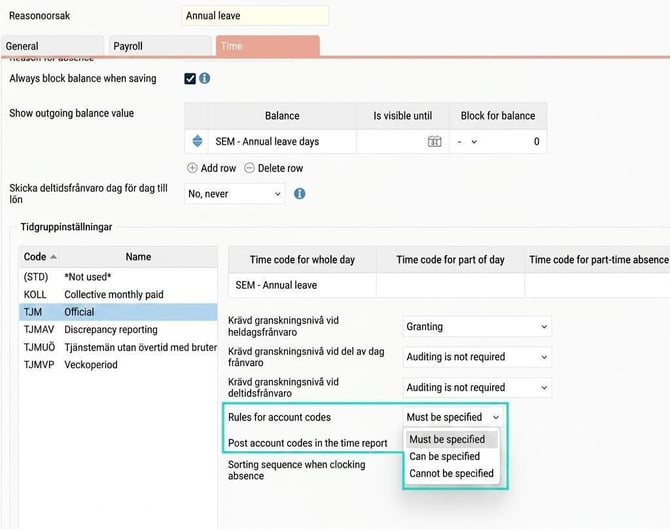Click Time code for whole day header

[302, 260]
